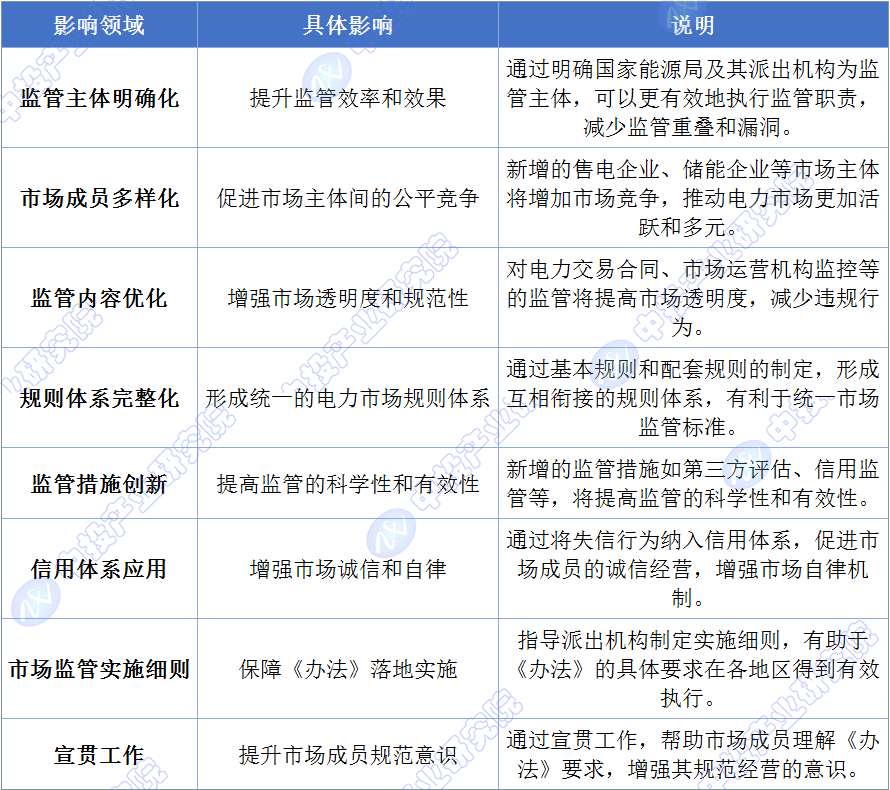Select the 信用体系应用 cell
Viewport: 890px width, 790px height.
click(x=99, y=569)
